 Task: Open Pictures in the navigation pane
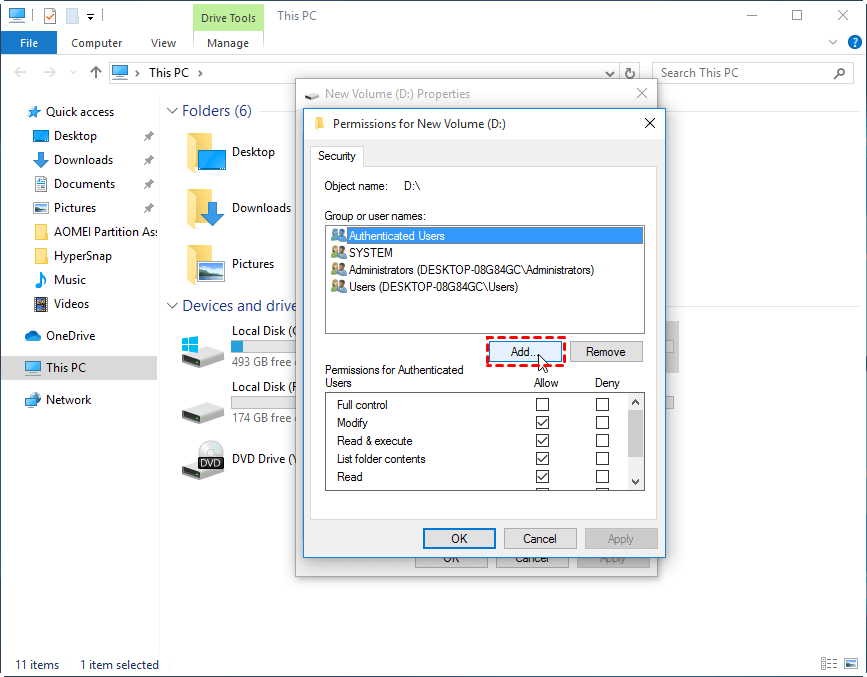[x=75, y=208]
